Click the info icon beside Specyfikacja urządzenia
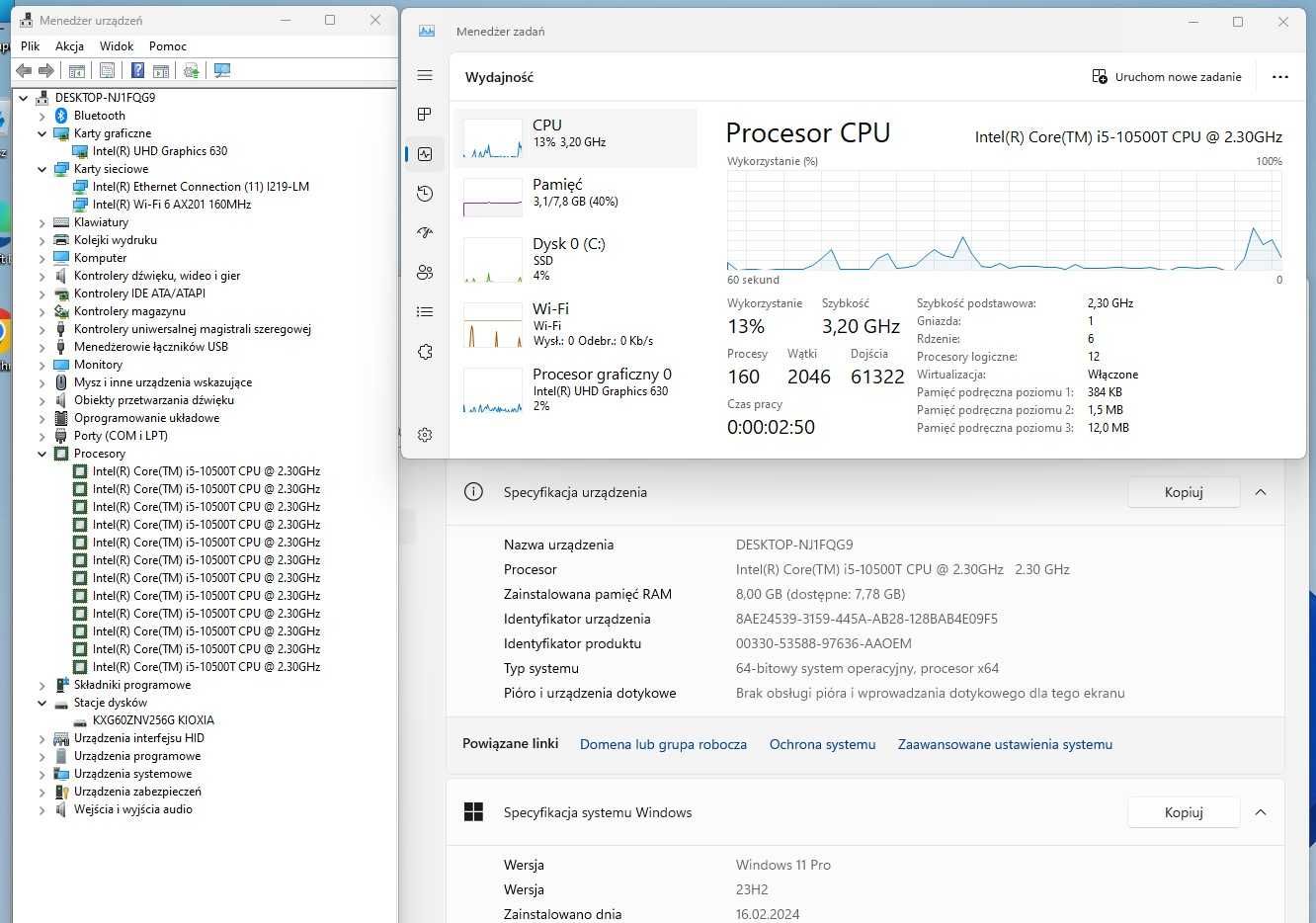The height and width of the screenshot is (923, 1316). [x=473, y=492]
